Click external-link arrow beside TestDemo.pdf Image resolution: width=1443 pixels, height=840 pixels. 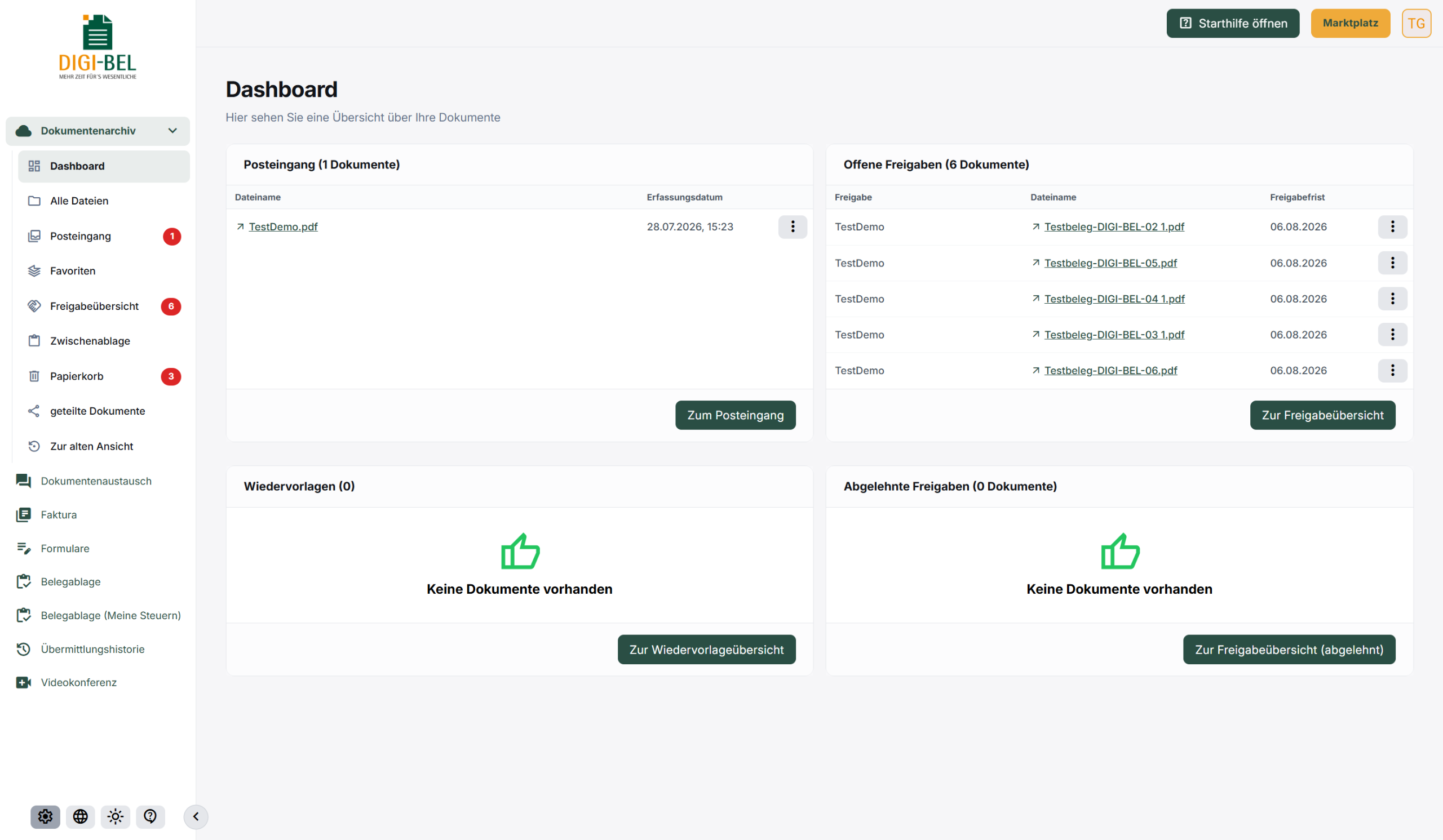tap(241, 227)
